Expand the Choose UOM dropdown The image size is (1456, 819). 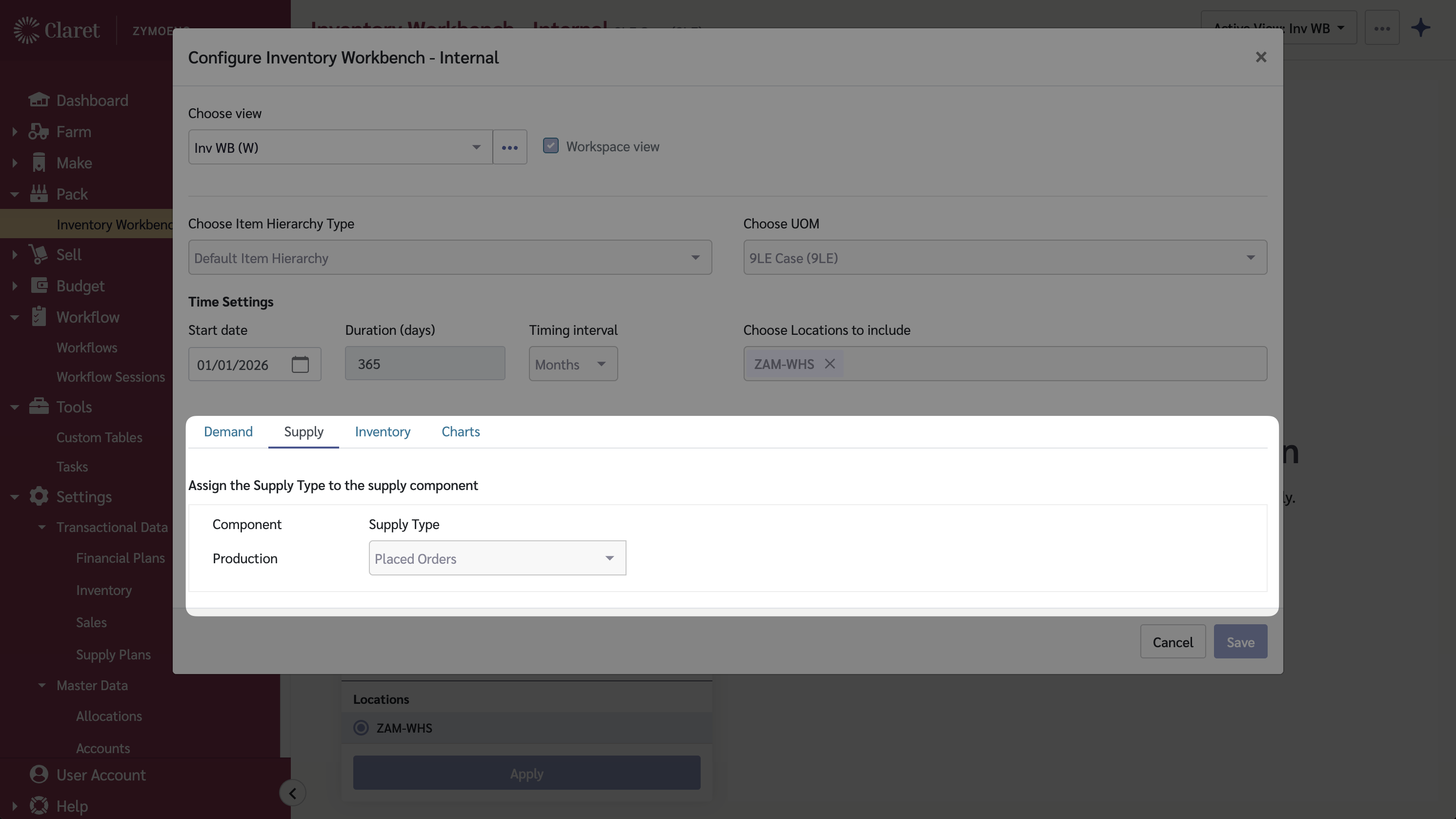[x=1004, y=258]
